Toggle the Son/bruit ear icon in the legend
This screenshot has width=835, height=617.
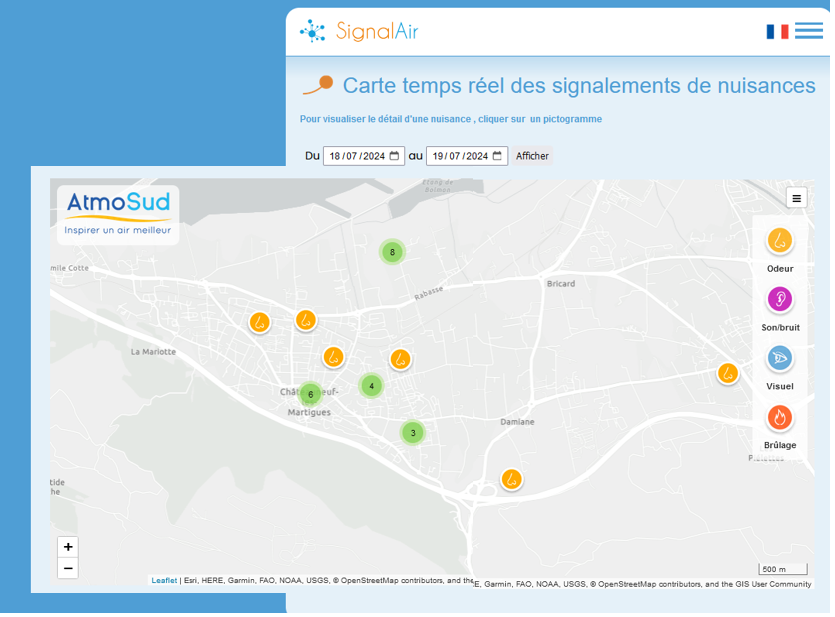pyautogui.click(x=780, y=300)
